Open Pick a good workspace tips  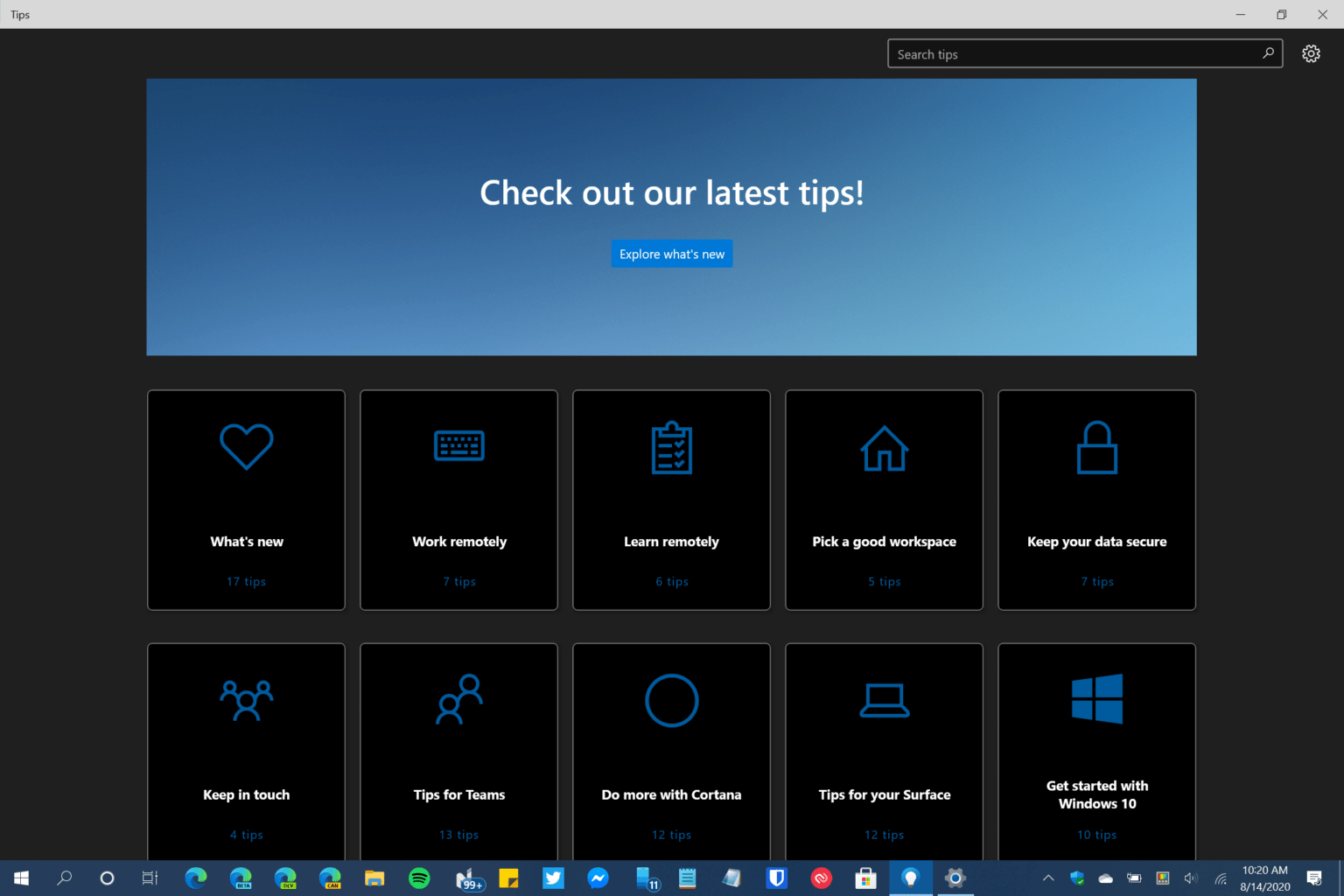coord(884,500)
